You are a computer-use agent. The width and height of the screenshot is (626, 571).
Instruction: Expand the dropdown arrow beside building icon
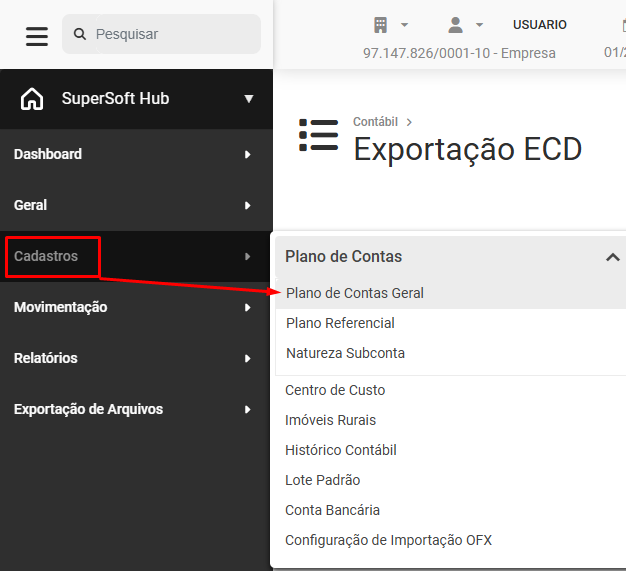click(x=404, y=25)
